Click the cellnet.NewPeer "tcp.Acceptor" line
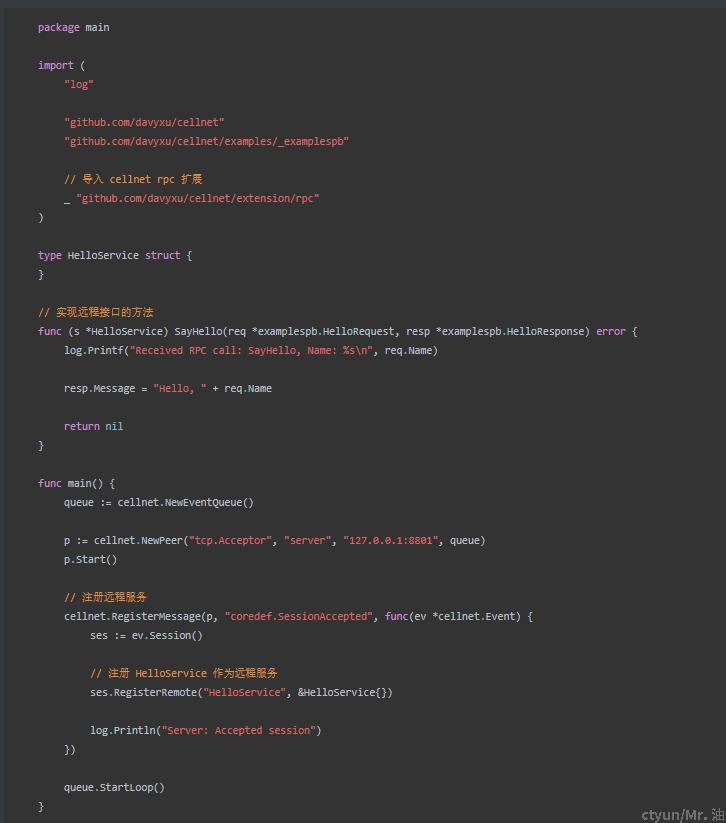 point(275,540)
